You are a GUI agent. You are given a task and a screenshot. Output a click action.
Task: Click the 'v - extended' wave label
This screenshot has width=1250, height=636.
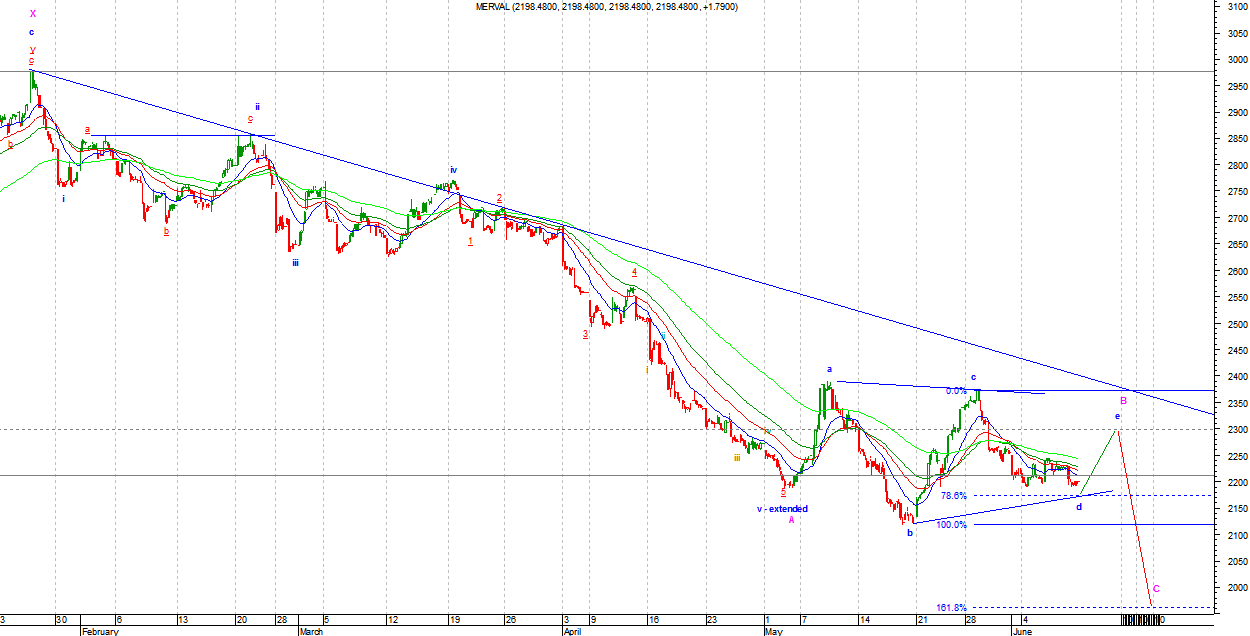pyautogui.click(x=782, y=509)
